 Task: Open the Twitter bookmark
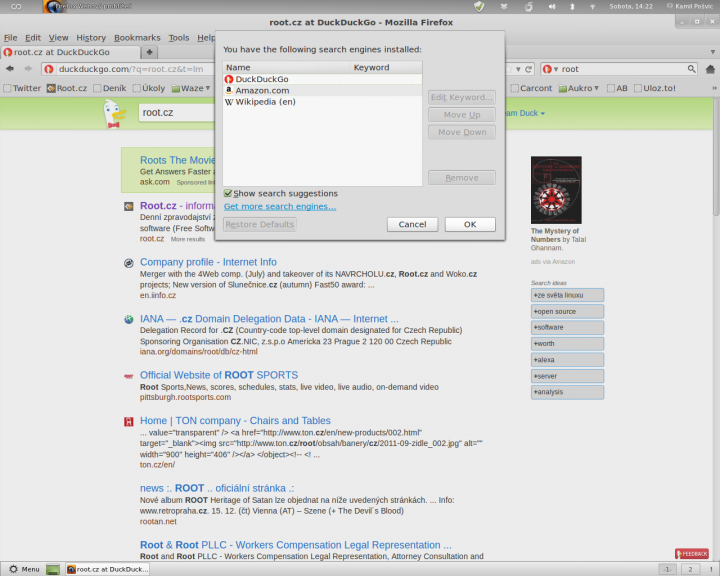22,88
